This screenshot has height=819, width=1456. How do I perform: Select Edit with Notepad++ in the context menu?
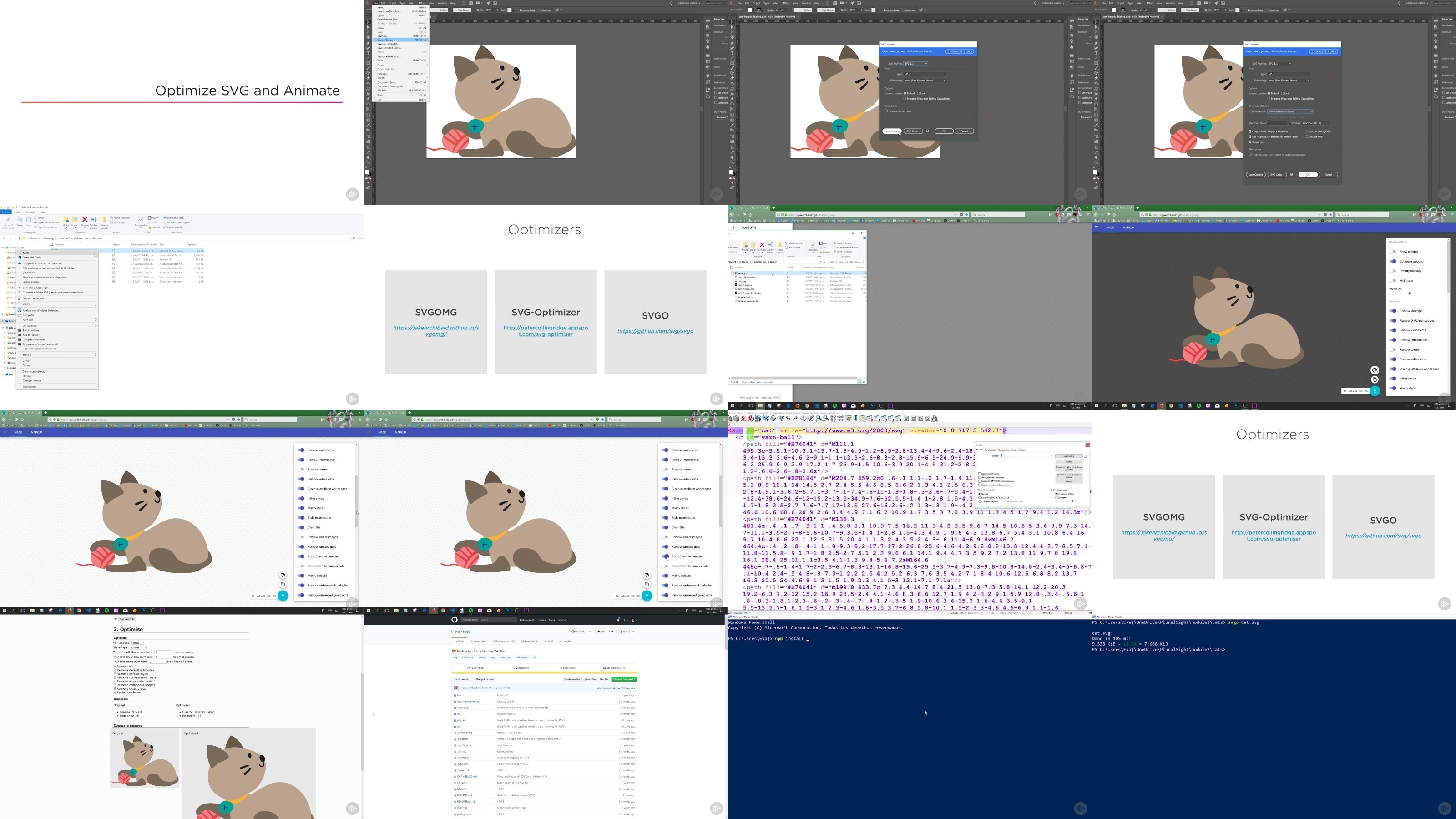(x=57, y=298)
